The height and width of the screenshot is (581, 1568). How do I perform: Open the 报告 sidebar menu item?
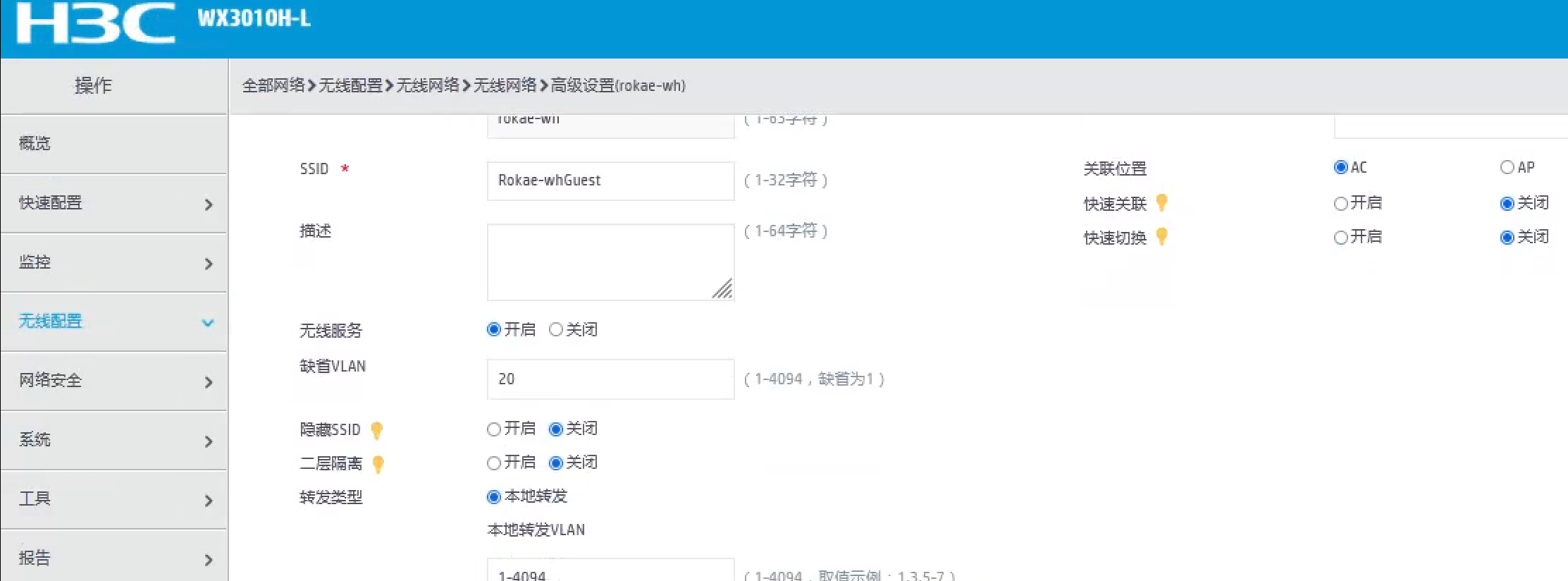114,557
